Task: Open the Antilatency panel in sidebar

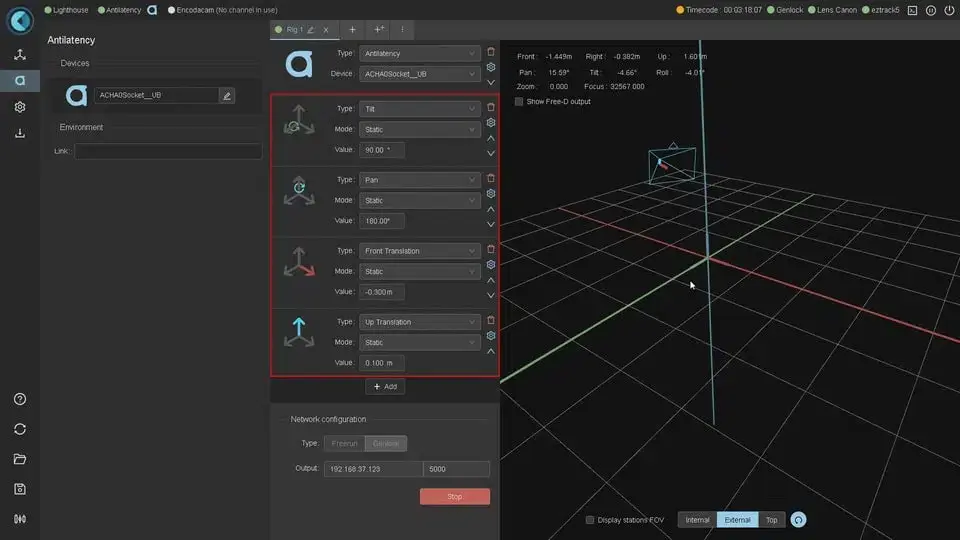Action: pyautogui.click(x=19, y=81)
